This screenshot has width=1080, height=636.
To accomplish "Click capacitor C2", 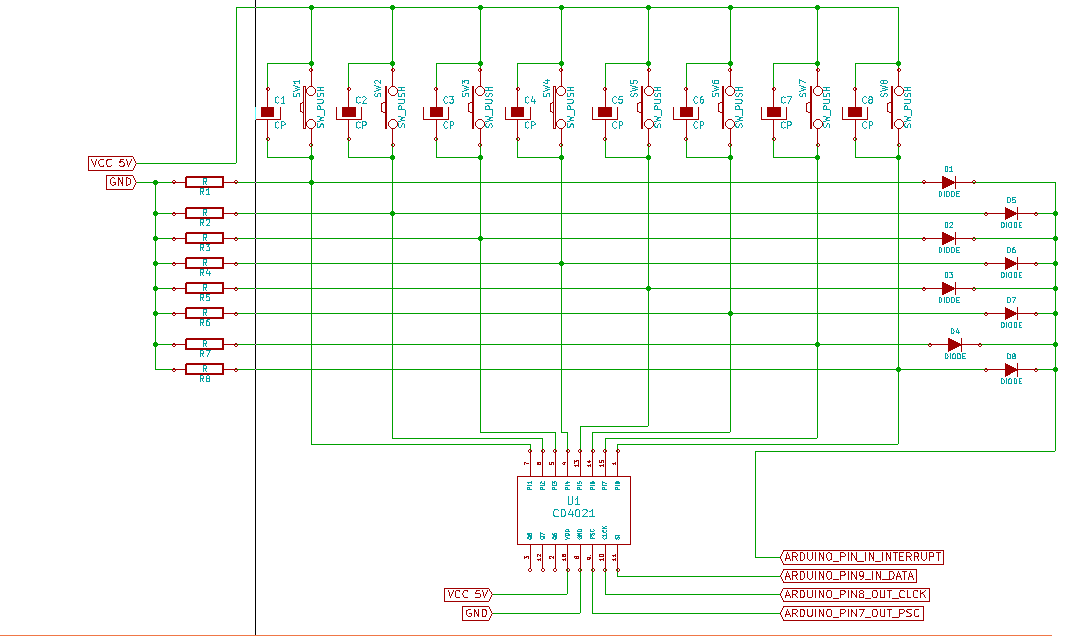I will [x=349, y=113].
